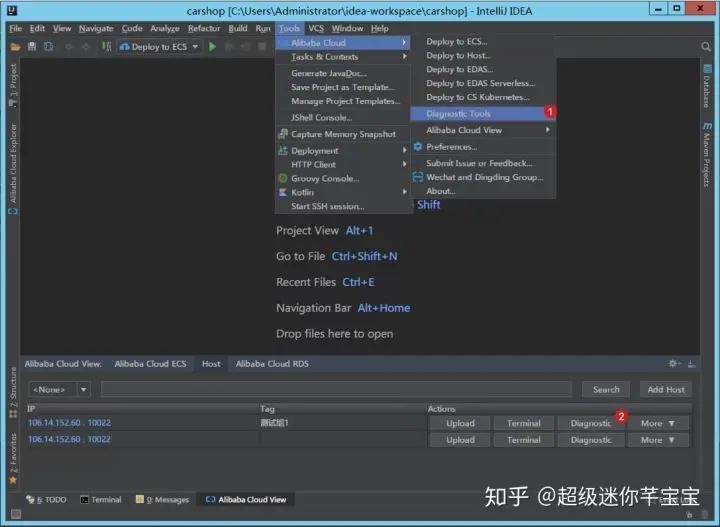This screenshot has width=720, height=527.
Task: Open More dropdown for second untagged host row
Action: [658, 440]
